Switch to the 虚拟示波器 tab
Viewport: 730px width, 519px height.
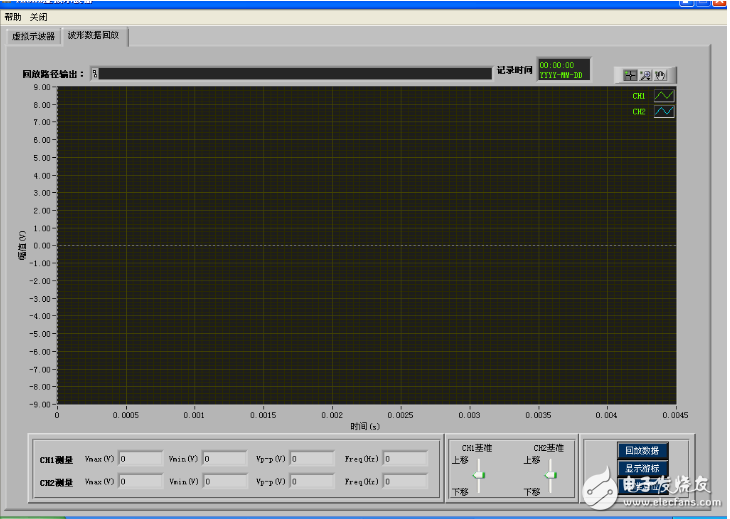pyautogui.click(x=33, y=36)
